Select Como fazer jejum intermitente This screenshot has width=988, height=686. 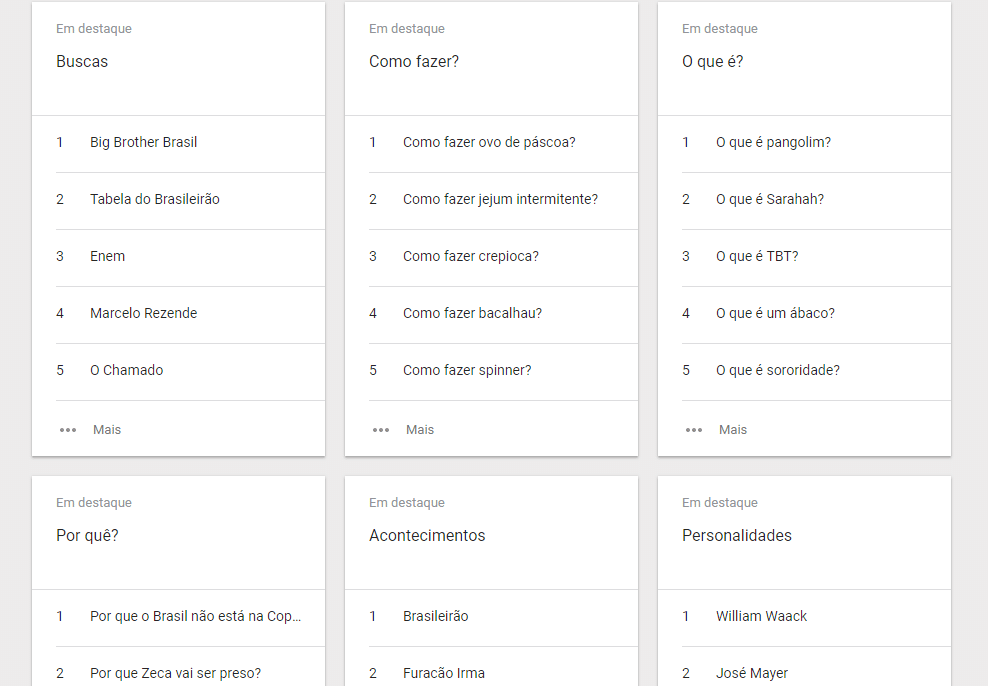click(500, 199)
